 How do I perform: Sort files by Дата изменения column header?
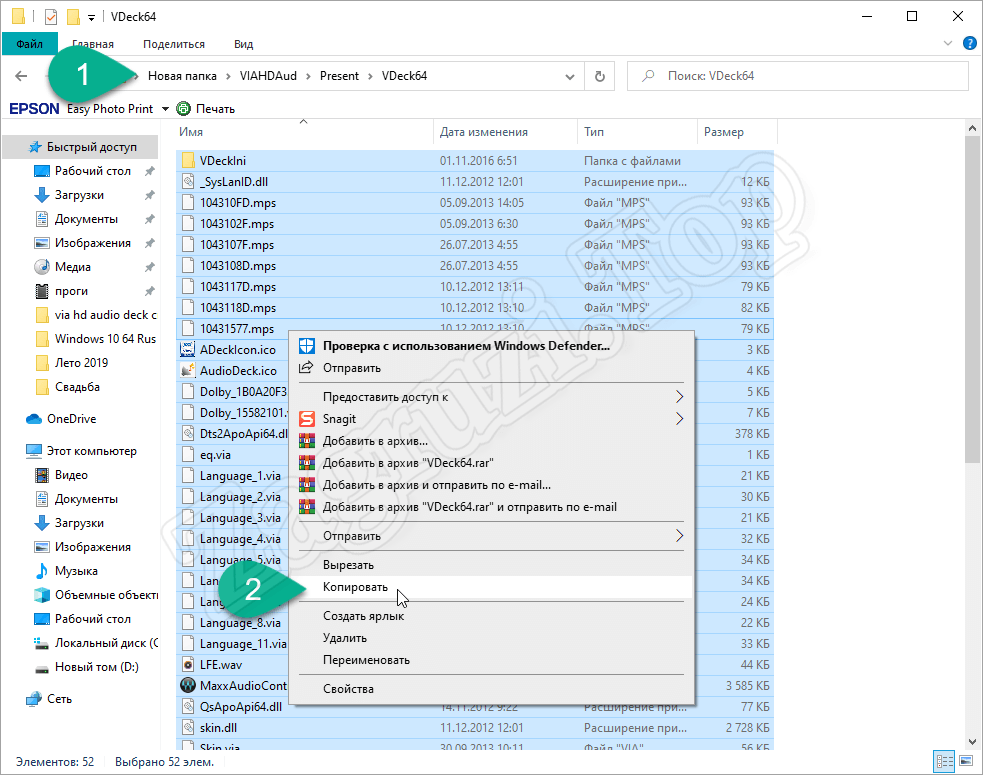tap(484, 132)
